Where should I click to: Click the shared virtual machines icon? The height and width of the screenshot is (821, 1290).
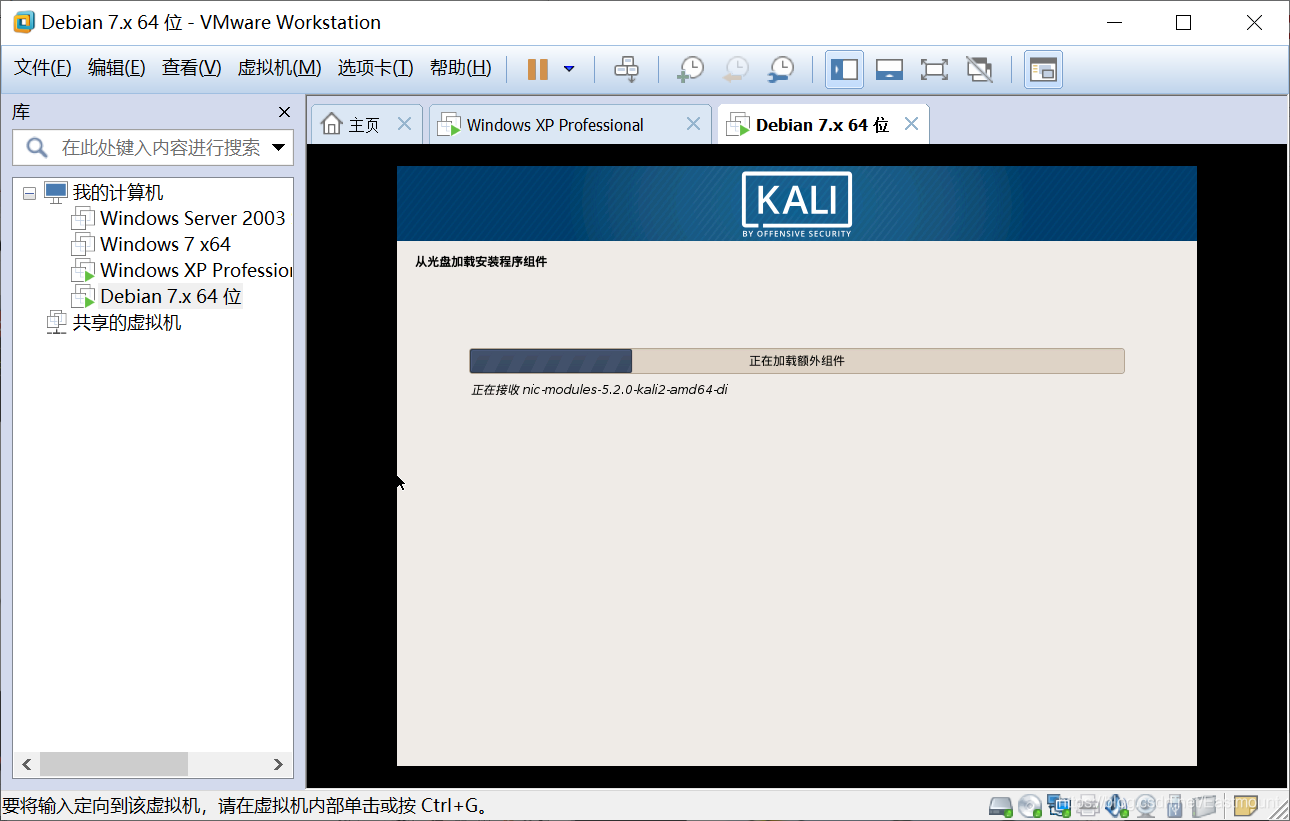57,323
